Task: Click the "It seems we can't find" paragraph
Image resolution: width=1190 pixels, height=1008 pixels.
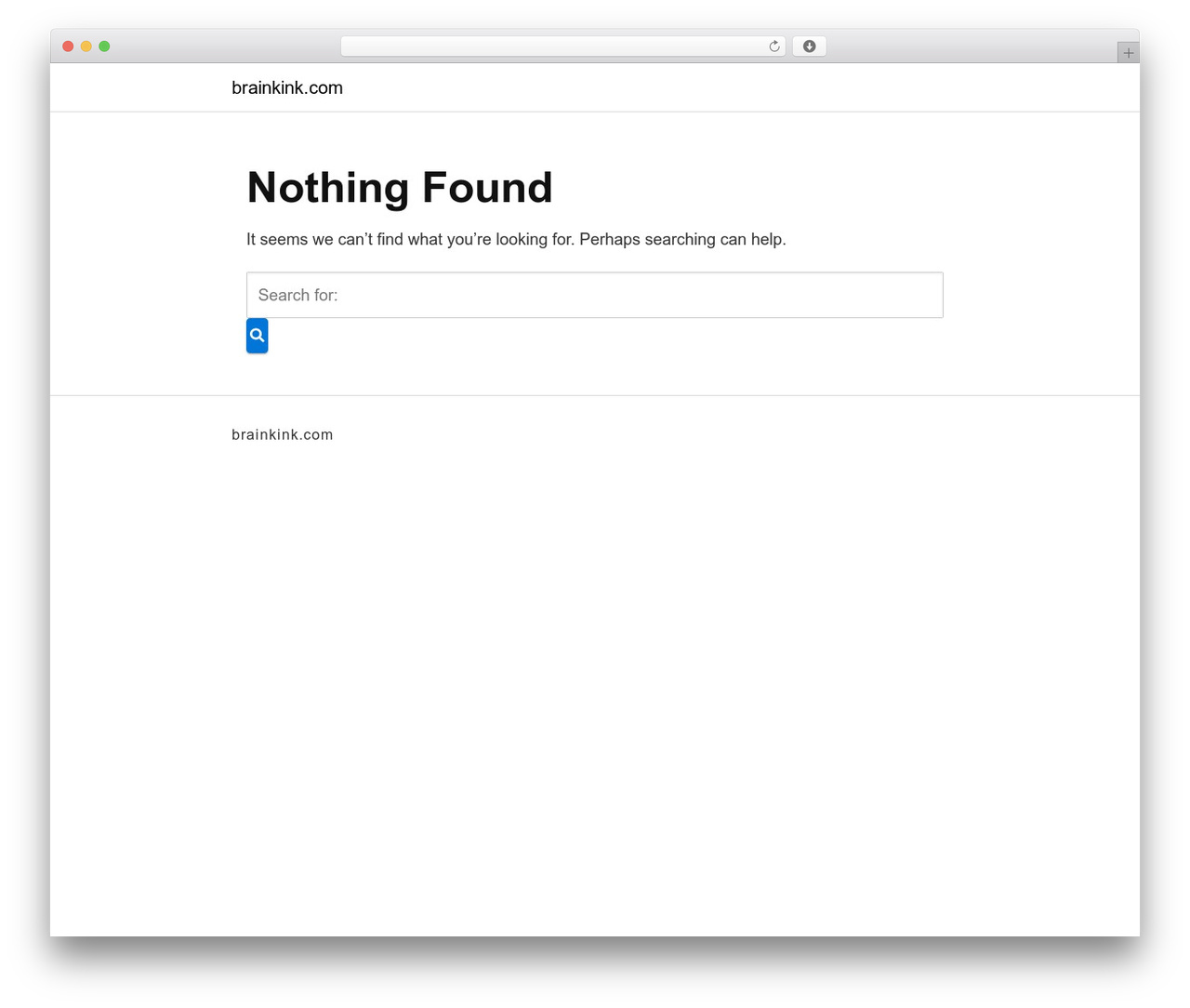Action: tap(516, 239)
